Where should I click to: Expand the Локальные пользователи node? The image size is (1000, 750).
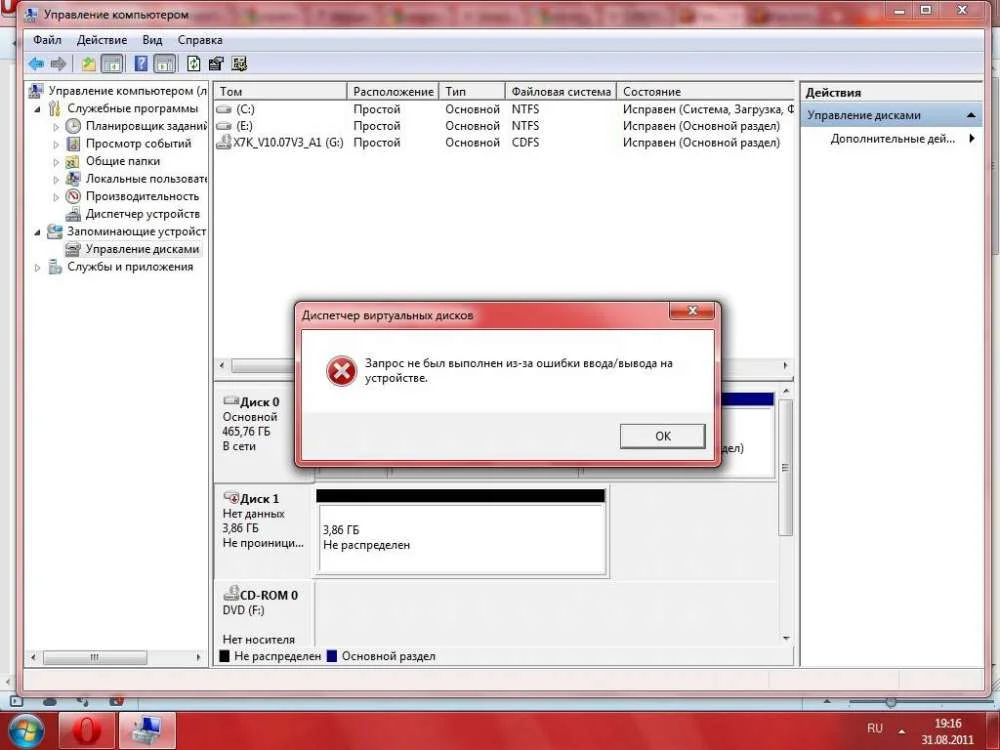click(56, 180)
